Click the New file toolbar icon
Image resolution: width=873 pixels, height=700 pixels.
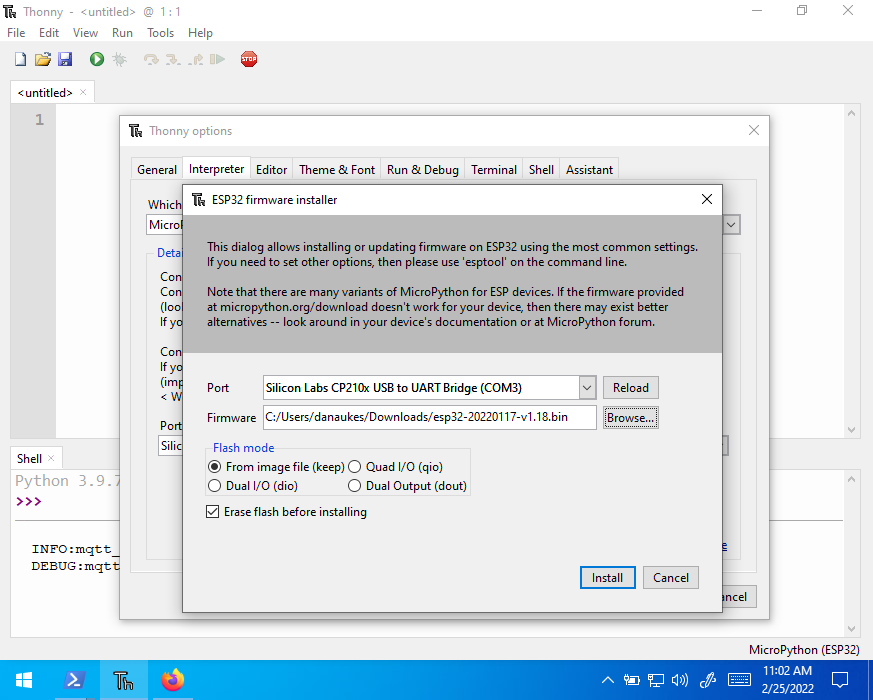(x=21, y=59)
